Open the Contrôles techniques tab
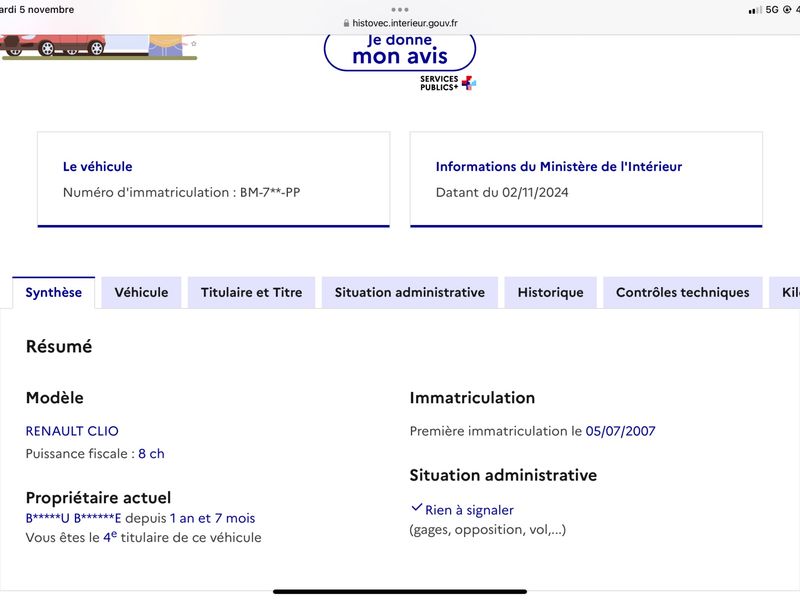The image size is (800, 600). point(683,292)
